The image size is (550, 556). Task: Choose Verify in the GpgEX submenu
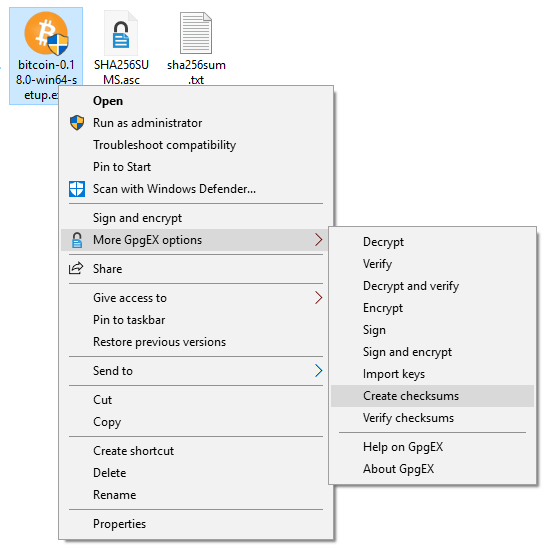point(432,264)
